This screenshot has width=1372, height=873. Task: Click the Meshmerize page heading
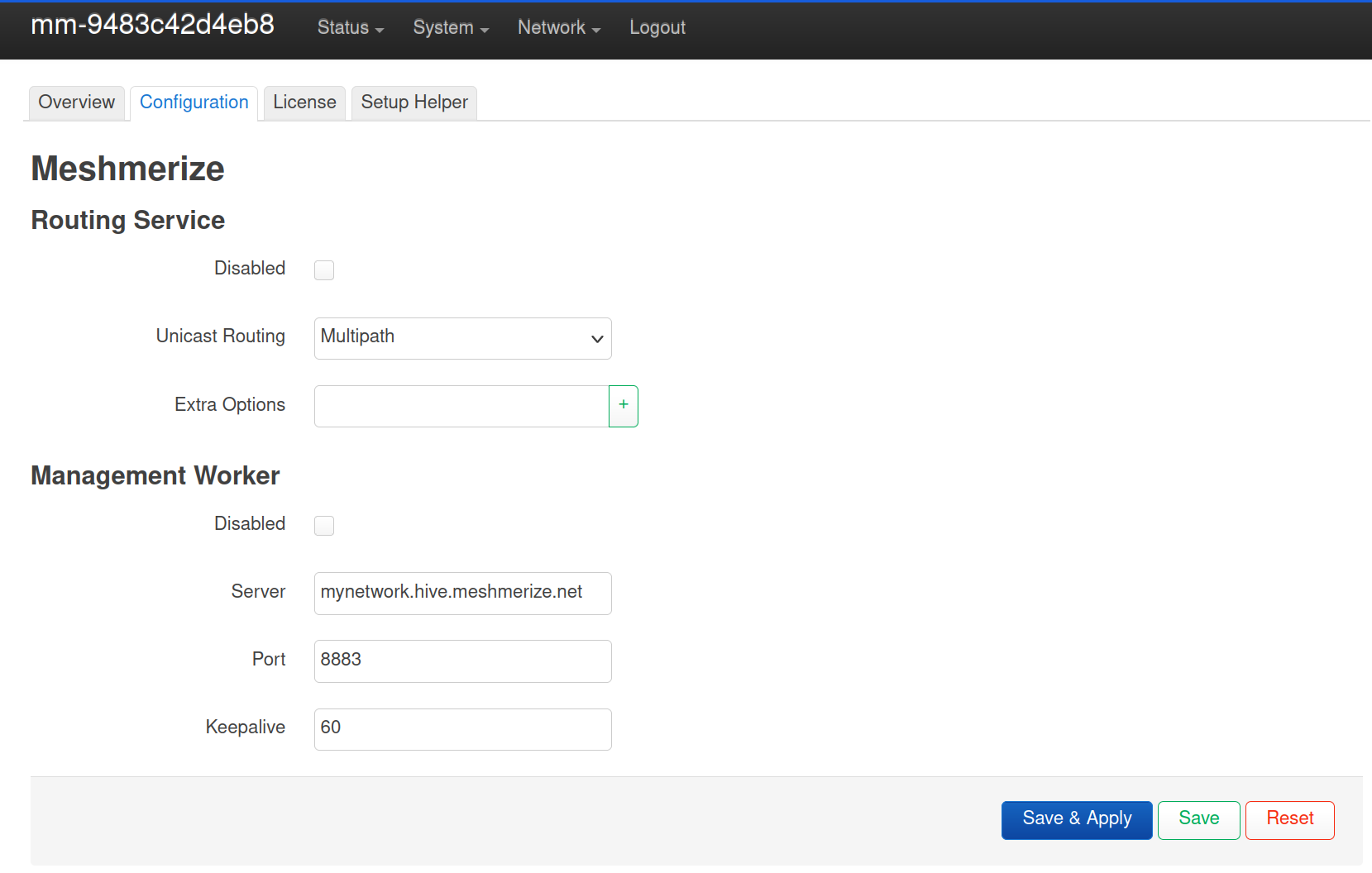point(127,169)
